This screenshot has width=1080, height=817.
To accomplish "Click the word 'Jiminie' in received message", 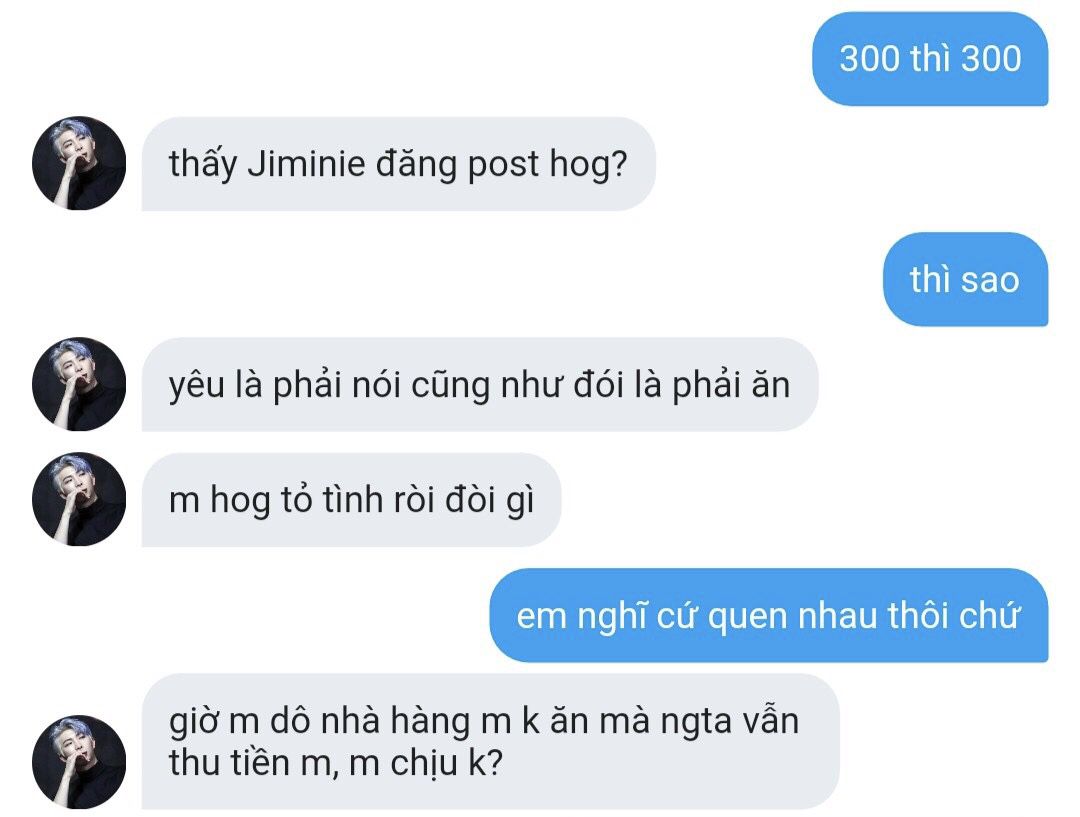I will point(306,164).
